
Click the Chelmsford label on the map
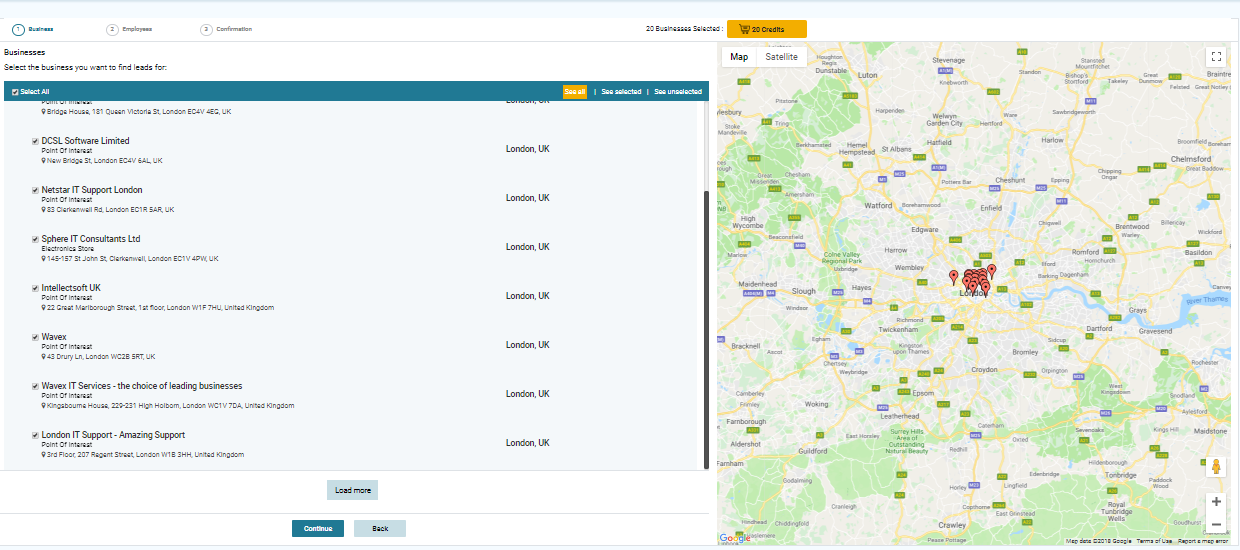tap(1190, 159)
